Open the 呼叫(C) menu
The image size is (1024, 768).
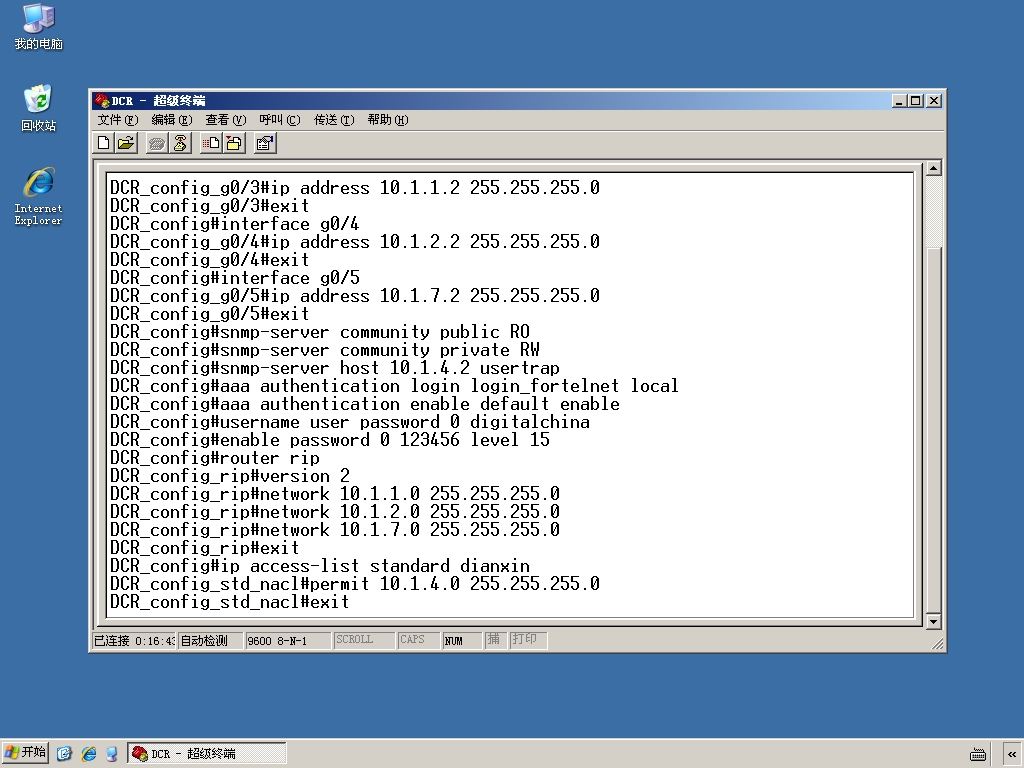[280, 120]
